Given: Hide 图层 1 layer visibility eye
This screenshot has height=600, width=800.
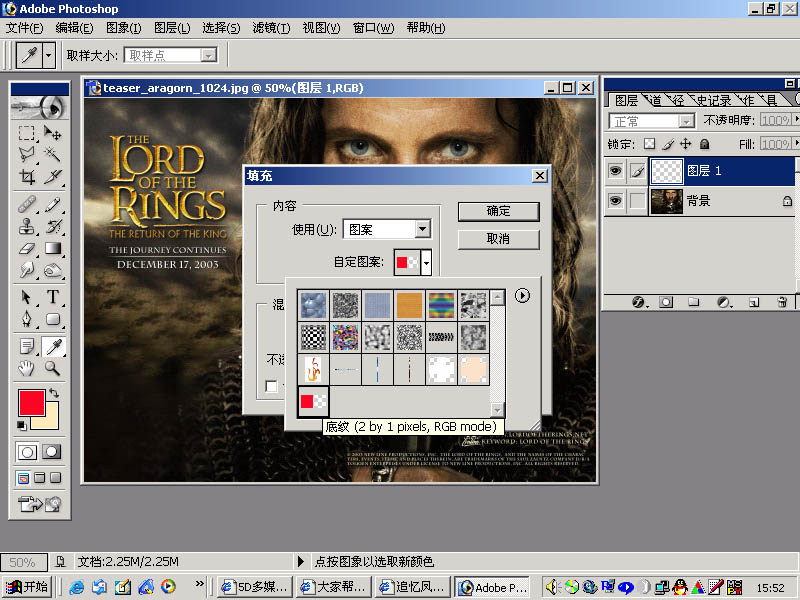Looking at the screenshot, I should (x=616, y=171).
